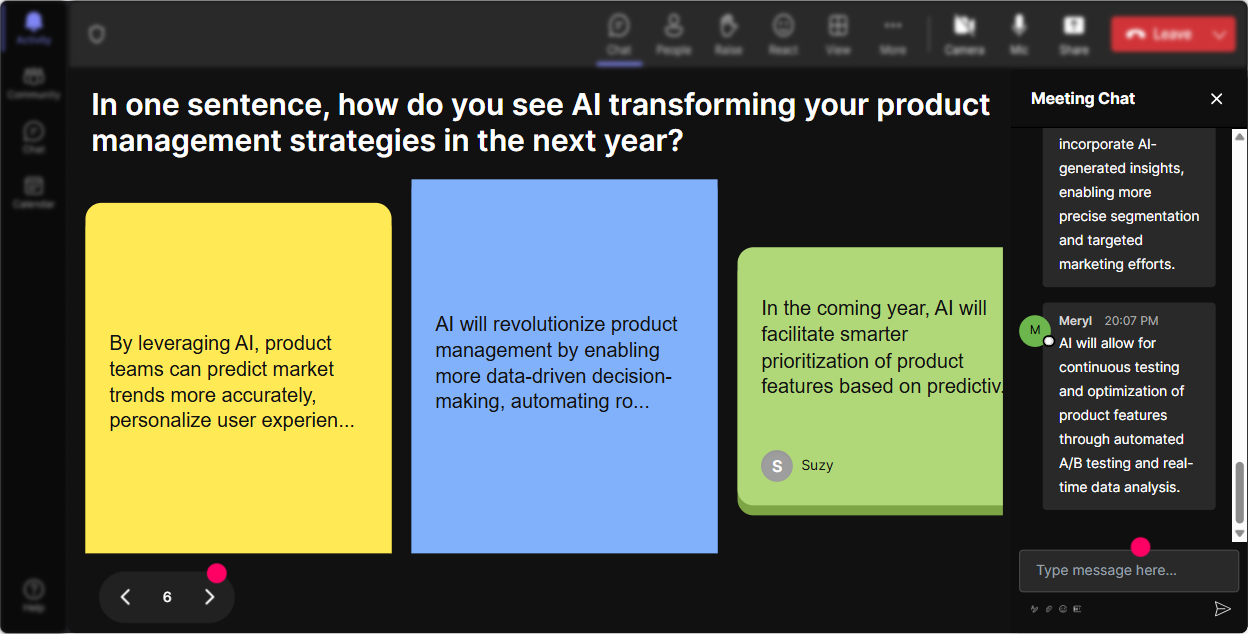Go to the next slide
1248x634 pixels.
click(x=209, y=597)
